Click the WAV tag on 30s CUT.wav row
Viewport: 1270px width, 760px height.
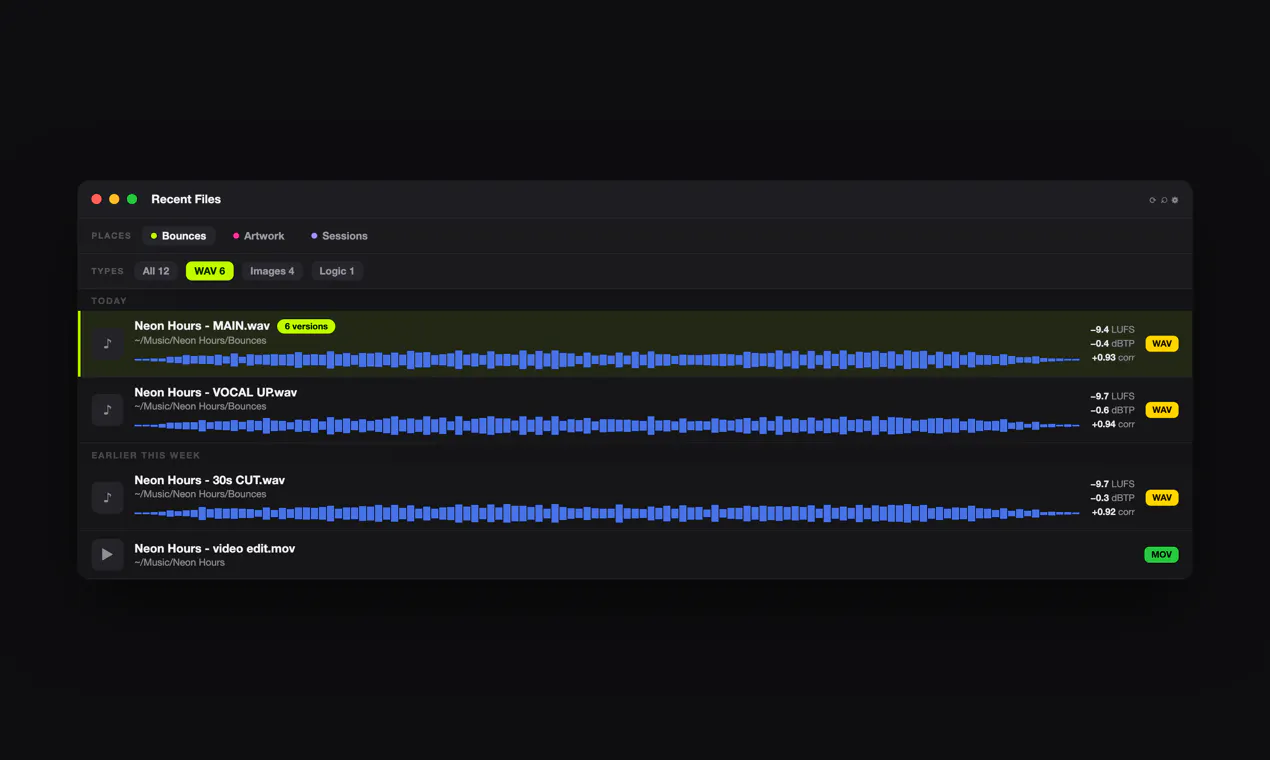pyautogui.click(x=1161, y=497)
